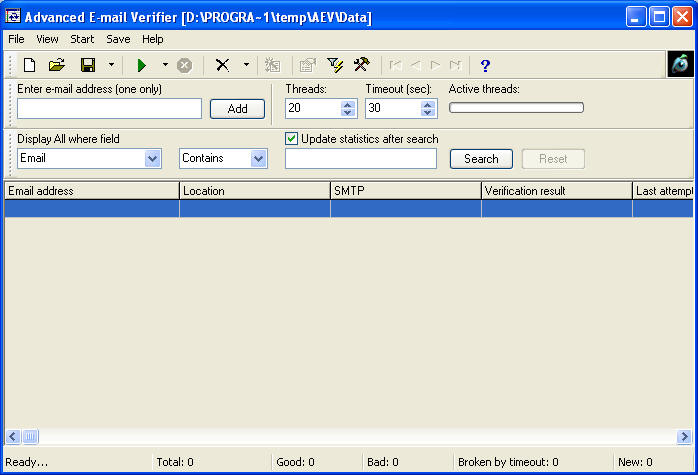Viewport: 698px width, 475px height.
Task: Click the Active threads progress bar
Action: coord(516,107)
